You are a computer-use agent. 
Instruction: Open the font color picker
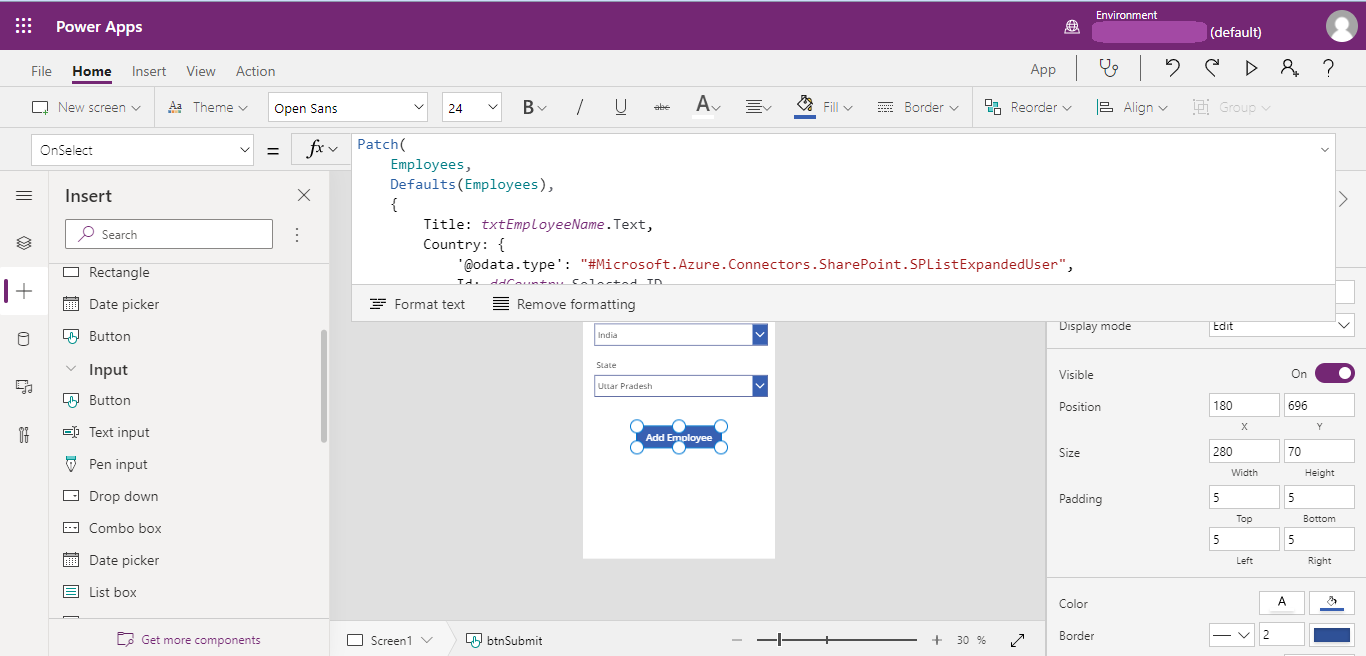(708, 107)
